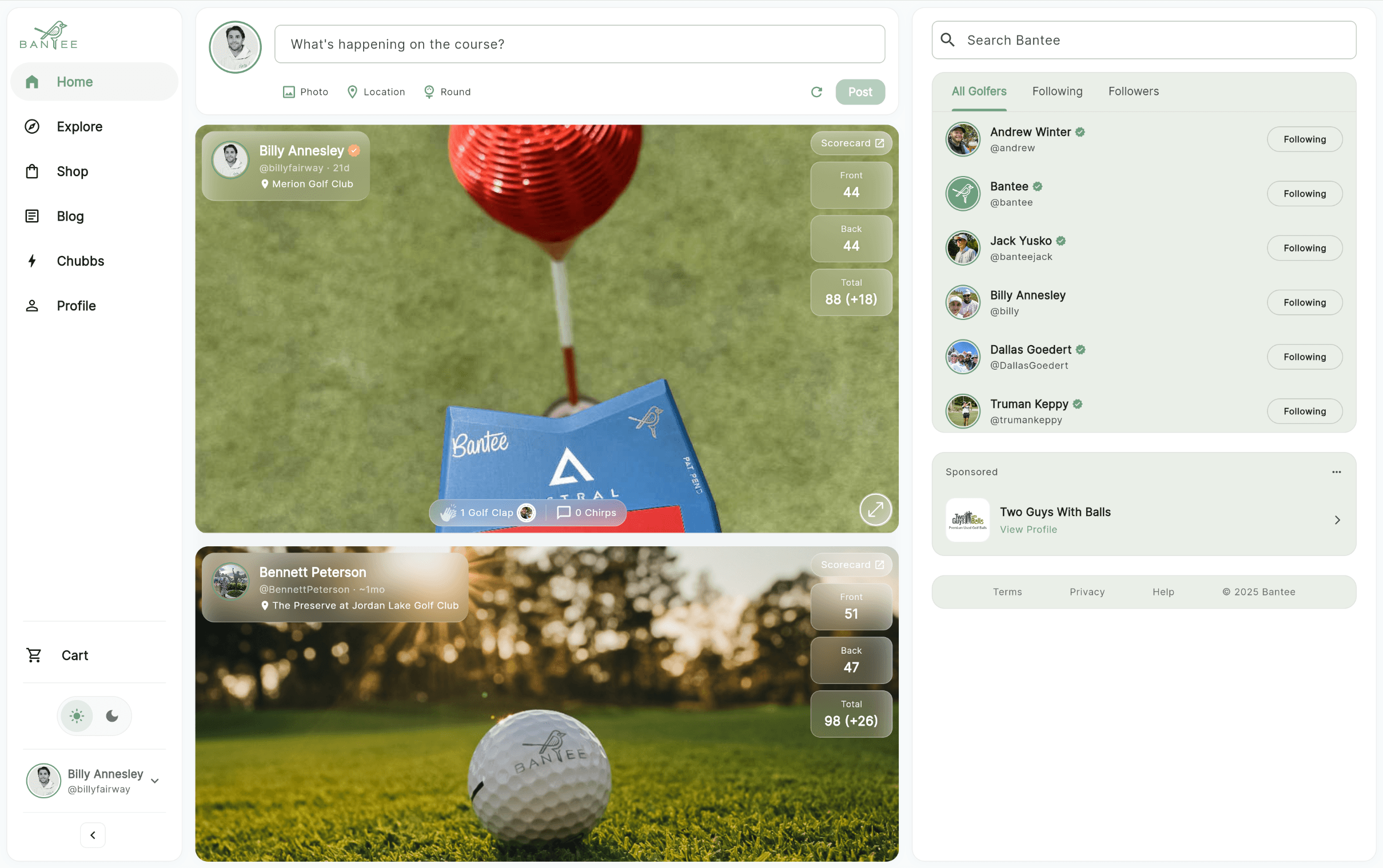The height and width of the screenshot is (868, 1383).
Task: Switch to the Followers tab
Action: [1133, 91]
